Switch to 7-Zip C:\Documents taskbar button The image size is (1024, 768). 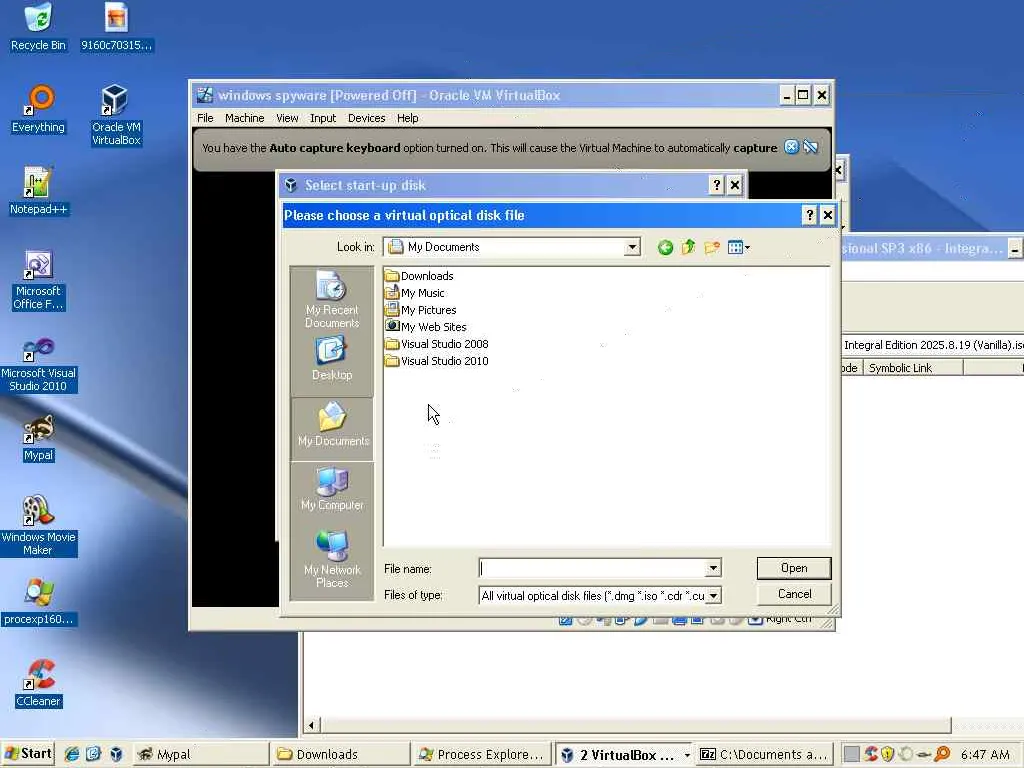tap(765, 754)
